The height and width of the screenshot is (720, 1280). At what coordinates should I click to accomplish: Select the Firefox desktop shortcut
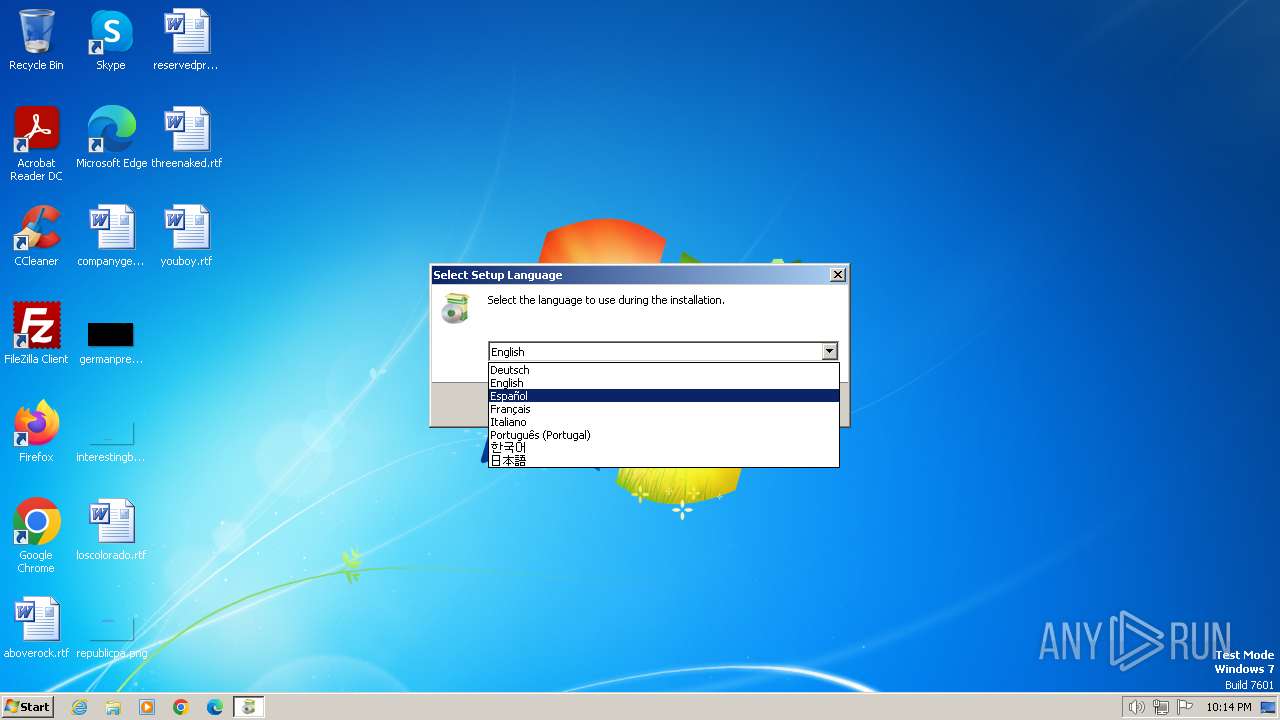pyautogui.click(x=36, y=432)
